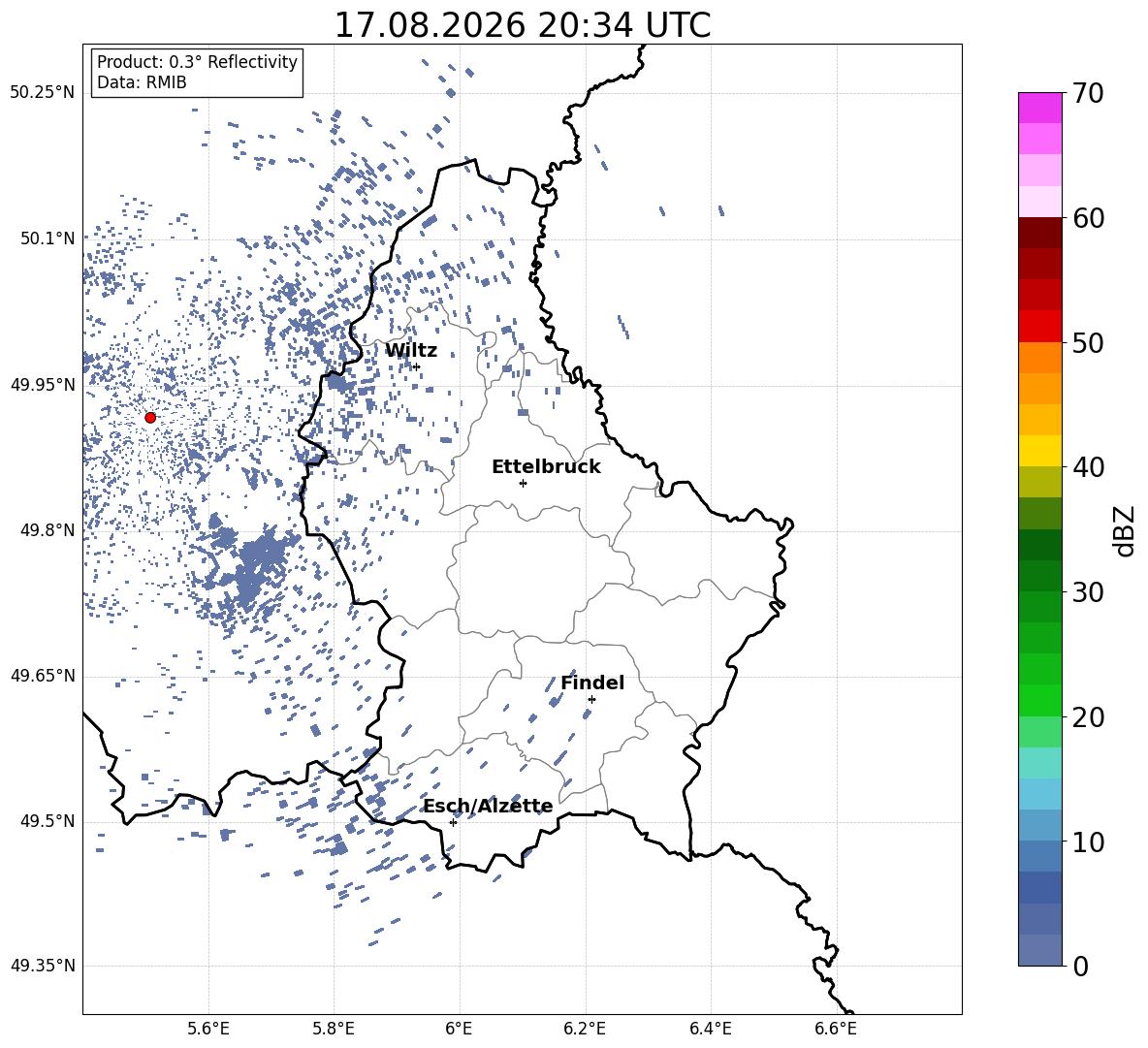Select the Findel city label
1148x1048 pixels.
click(592, 683)
